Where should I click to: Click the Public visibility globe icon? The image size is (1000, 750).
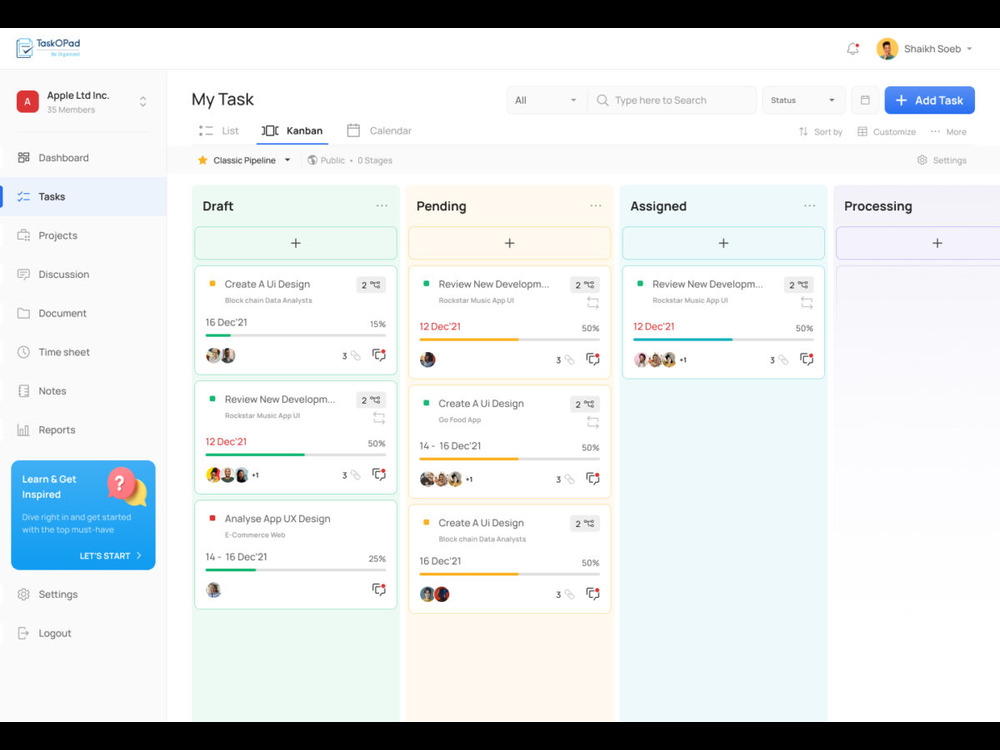312,160
